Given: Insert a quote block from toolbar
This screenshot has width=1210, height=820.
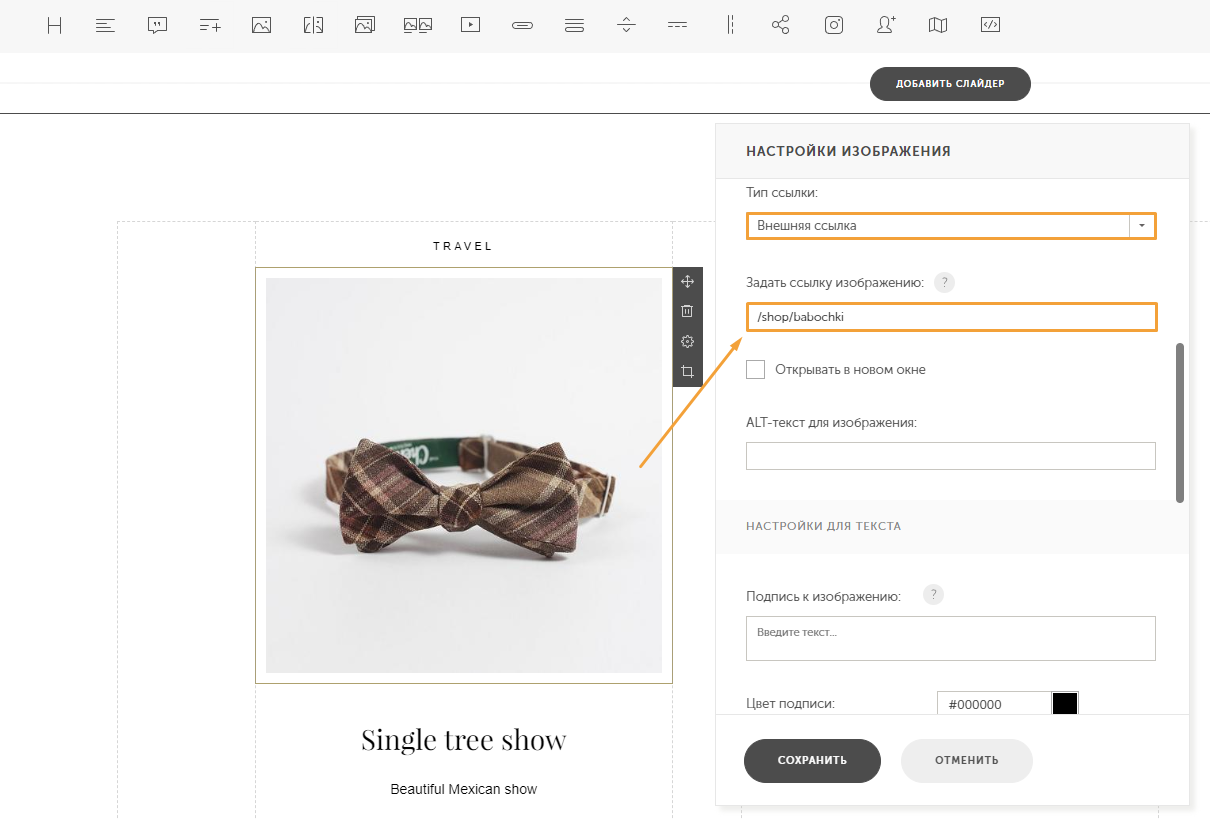Looking at the screenshot, I should [x=157, y=26].
